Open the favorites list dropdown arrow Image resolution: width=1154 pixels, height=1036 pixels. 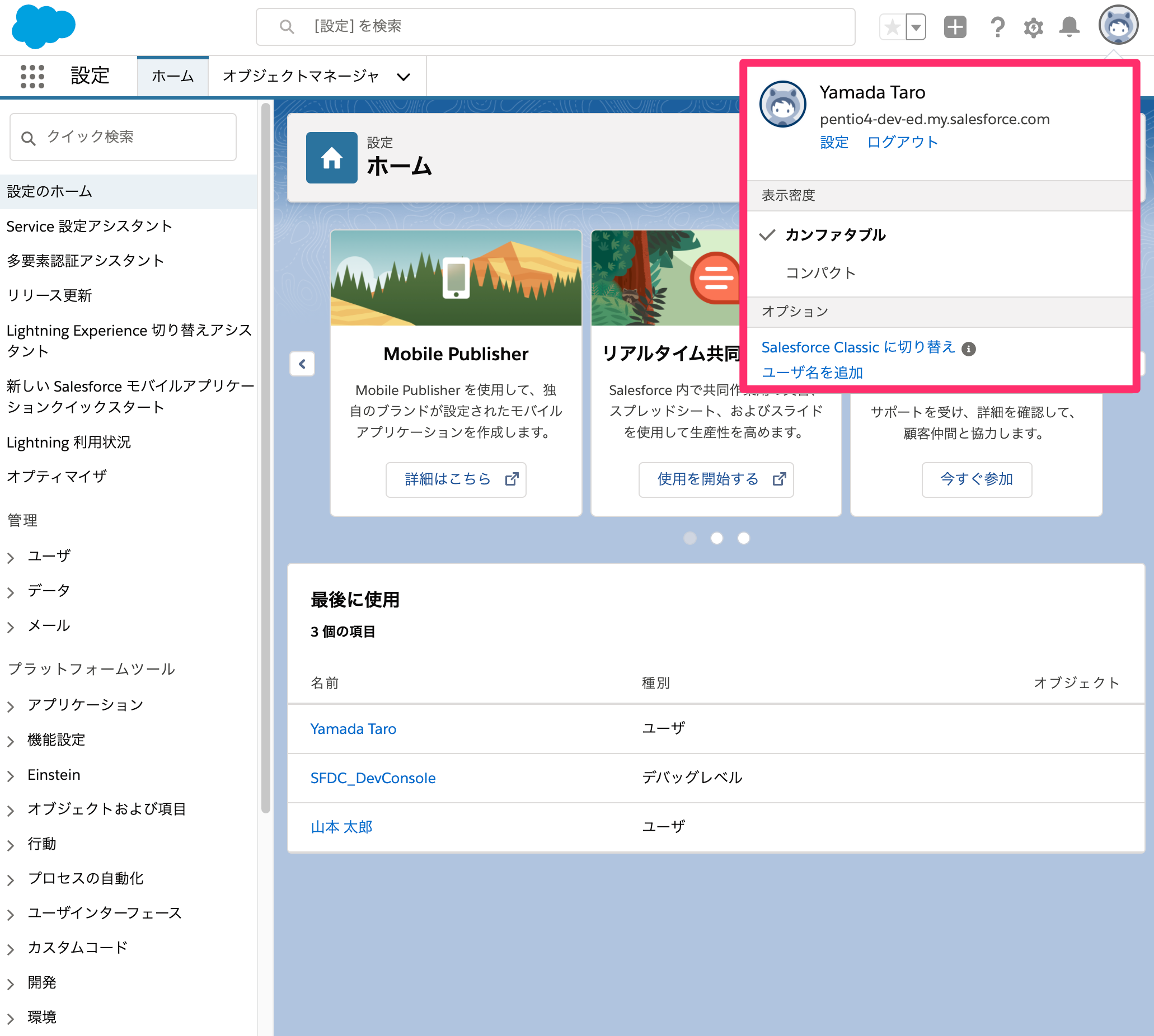click(x=916, y=27)
